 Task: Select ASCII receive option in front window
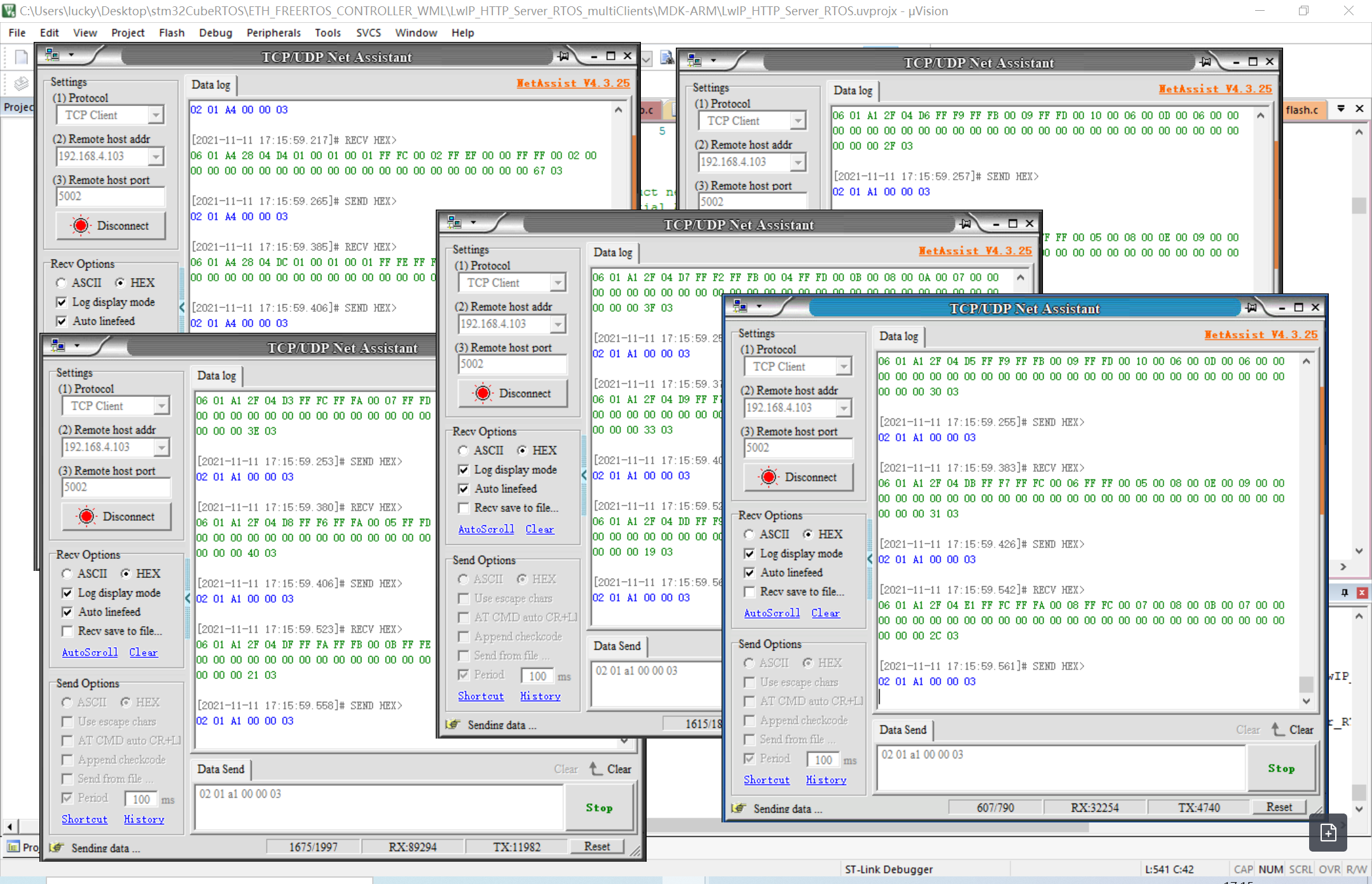(750, 535)
